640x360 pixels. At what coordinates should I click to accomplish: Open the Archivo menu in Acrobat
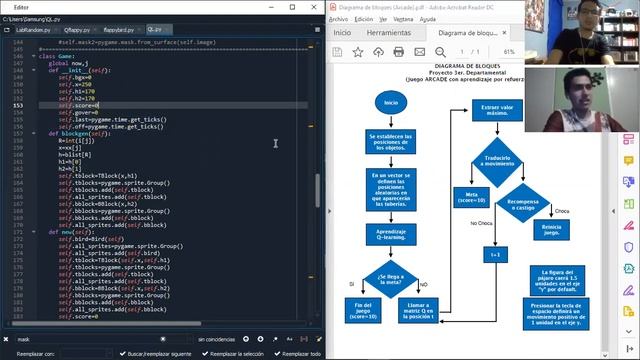pos(338,19)
